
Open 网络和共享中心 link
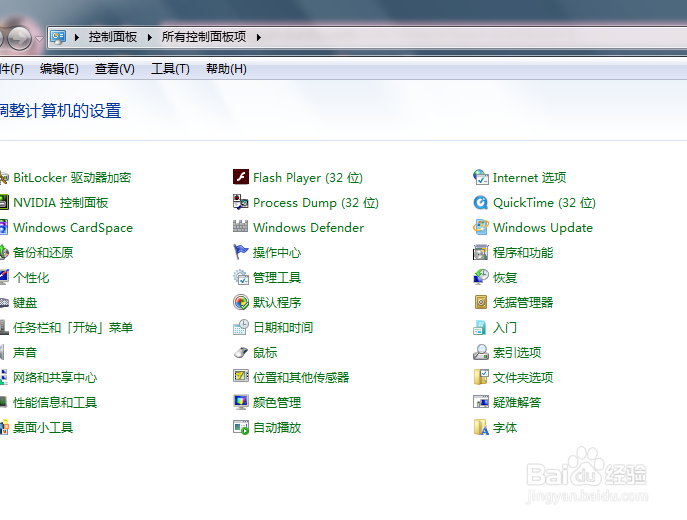pos(55,377)
